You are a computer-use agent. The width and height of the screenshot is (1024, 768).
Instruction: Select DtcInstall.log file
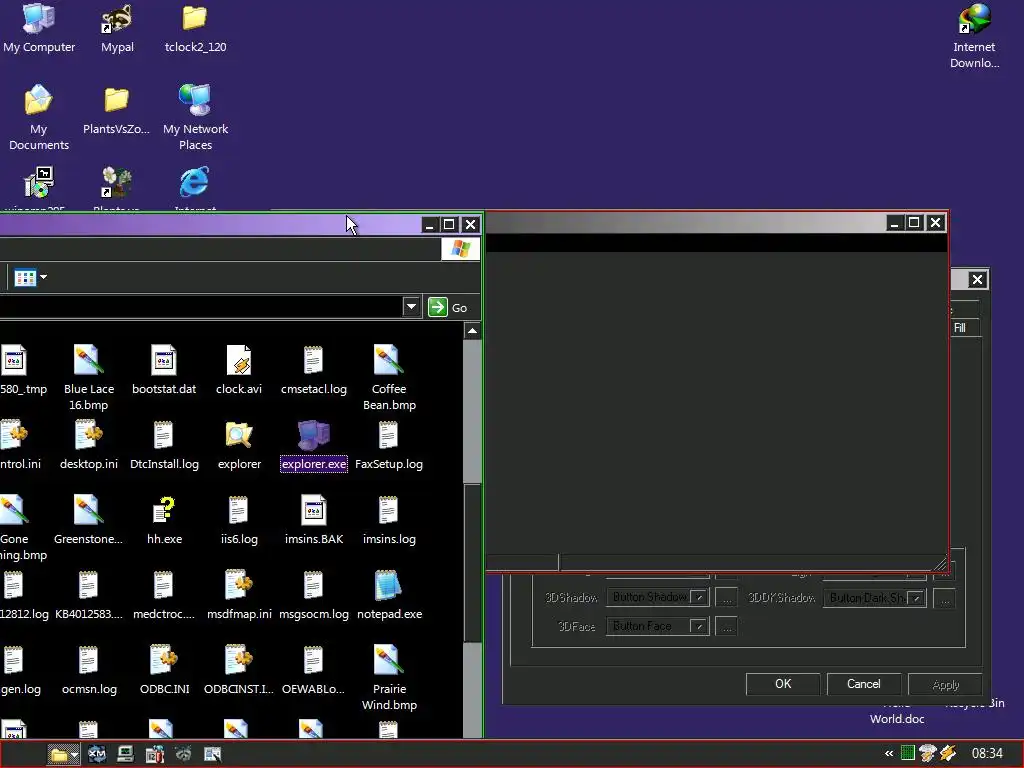[x=164, y=445]
